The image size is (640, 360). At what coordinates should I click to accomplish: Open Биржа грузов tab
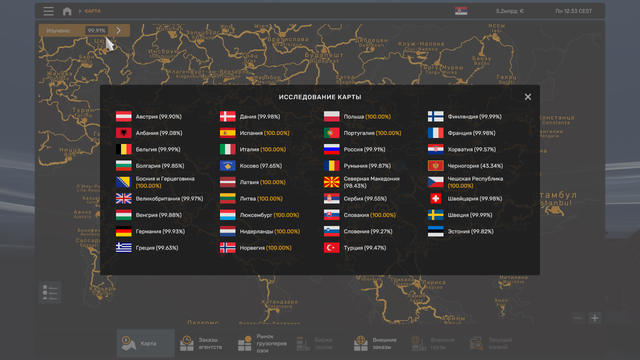[319, 343]
